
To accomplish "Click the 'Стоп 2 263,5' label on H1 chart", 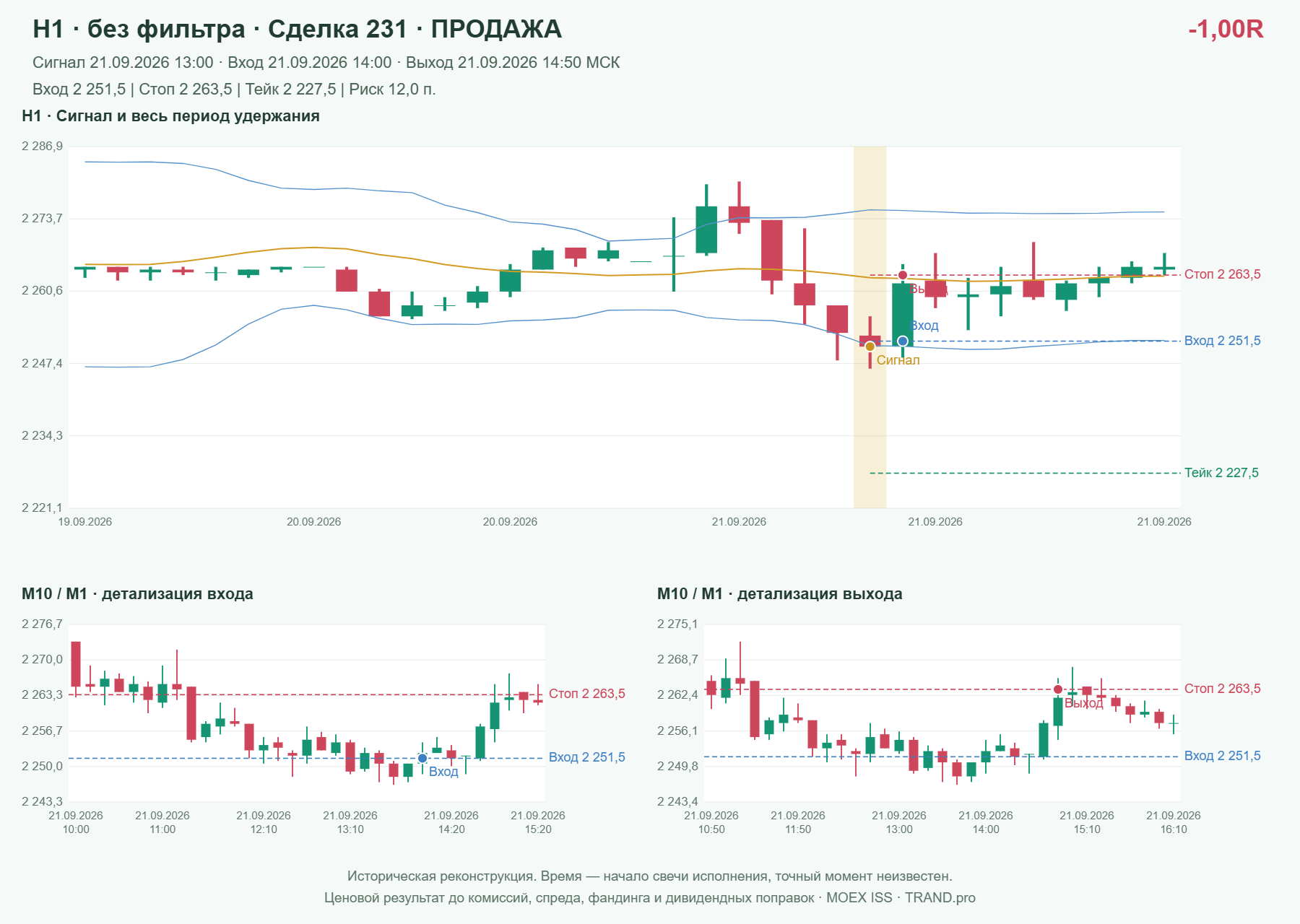I will [x=1222, y=274].
